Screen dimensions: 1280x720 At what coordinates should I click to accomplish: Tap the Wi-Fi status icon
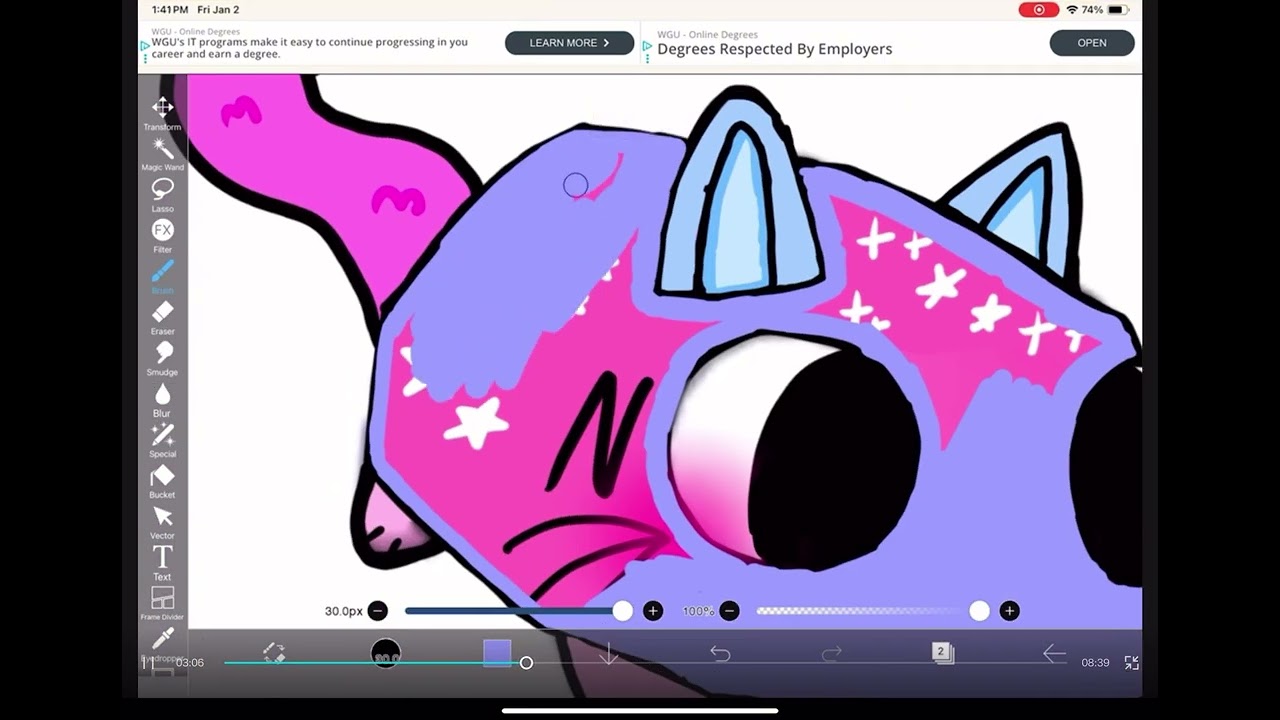point(1072,10)
